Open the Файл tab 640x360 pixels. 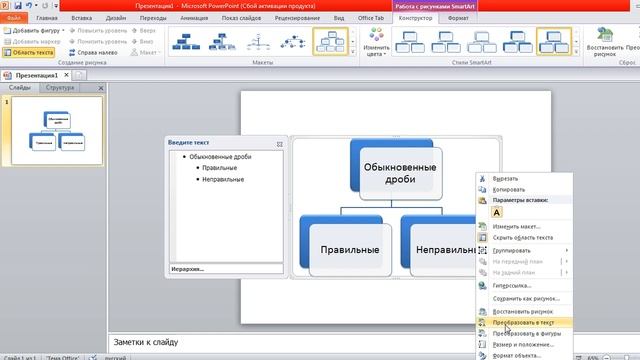14,18
